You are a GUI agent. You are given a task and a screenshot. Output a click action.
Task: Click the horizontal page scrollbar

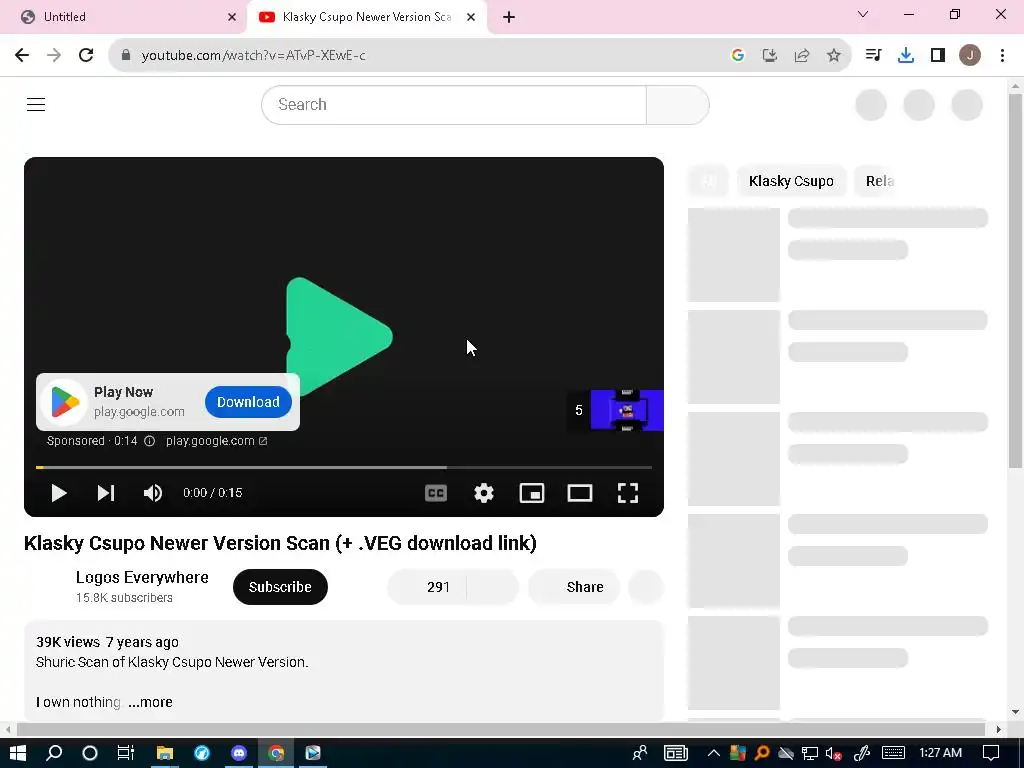(501, 729)
